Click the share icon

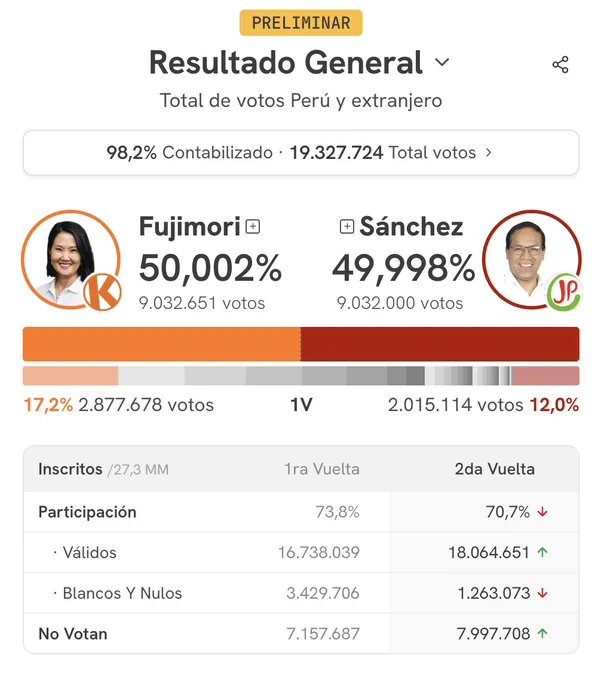coord(560,65)
